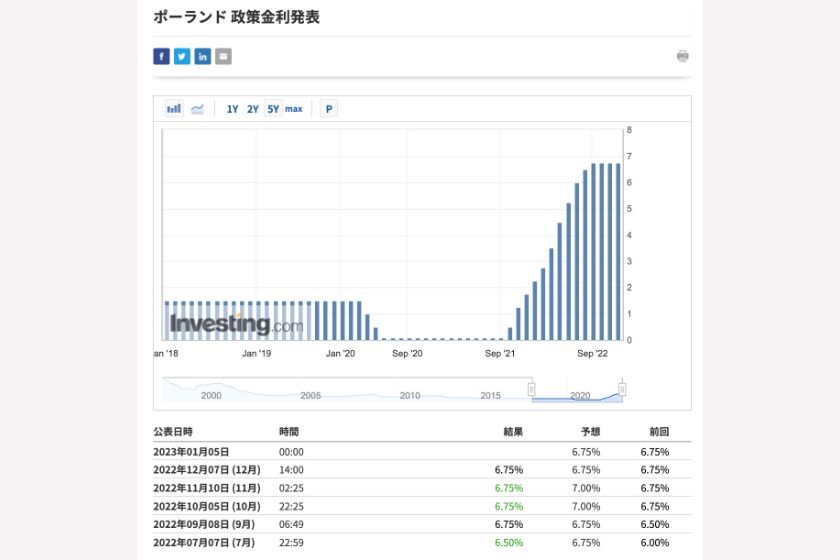Click the 2023年01月05日 row date
The width and height of the screenshot is (840, 560).
(x=191, y=452)
